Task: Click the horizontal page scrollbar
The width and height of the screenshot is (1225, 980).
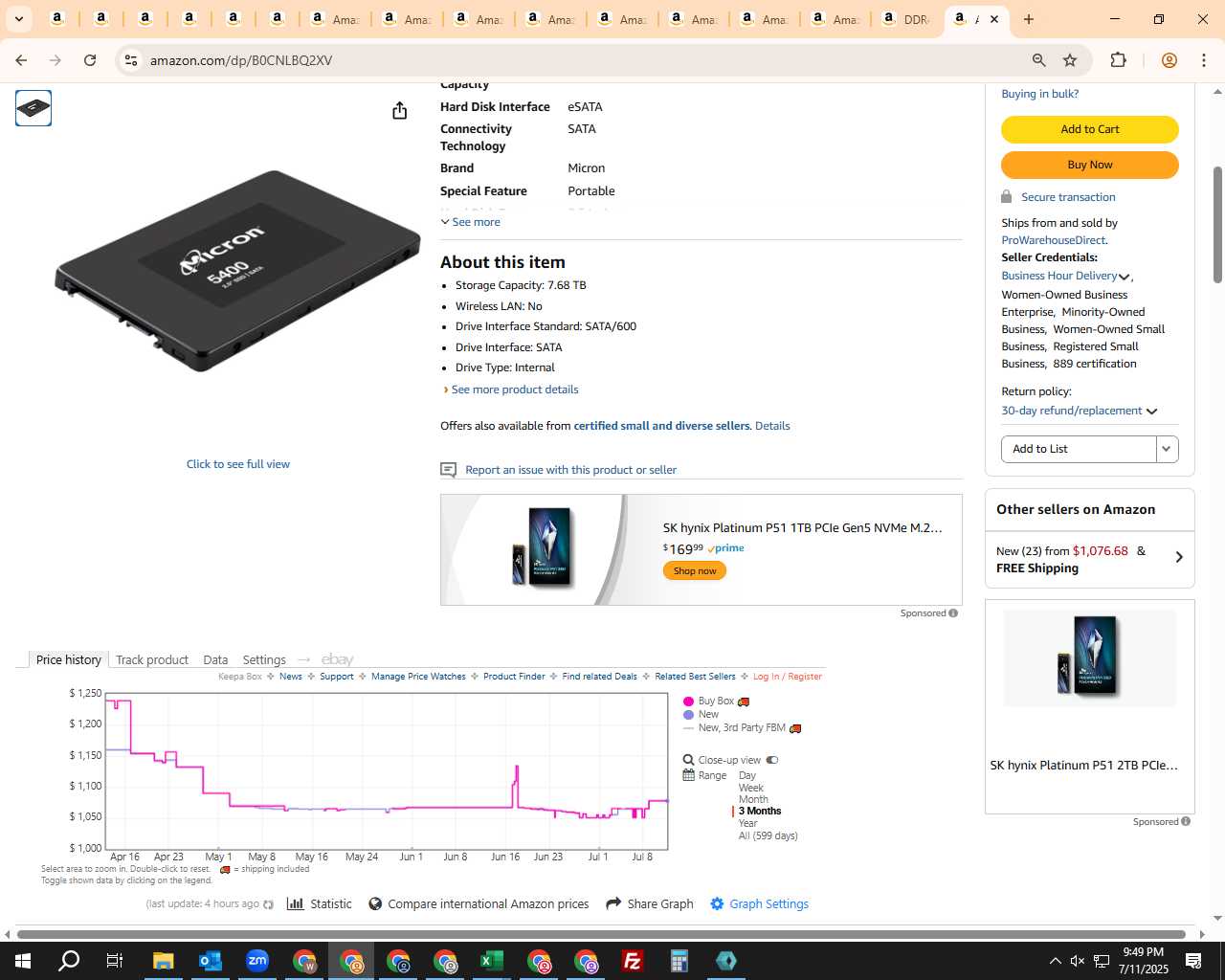Action: point(601,934)
